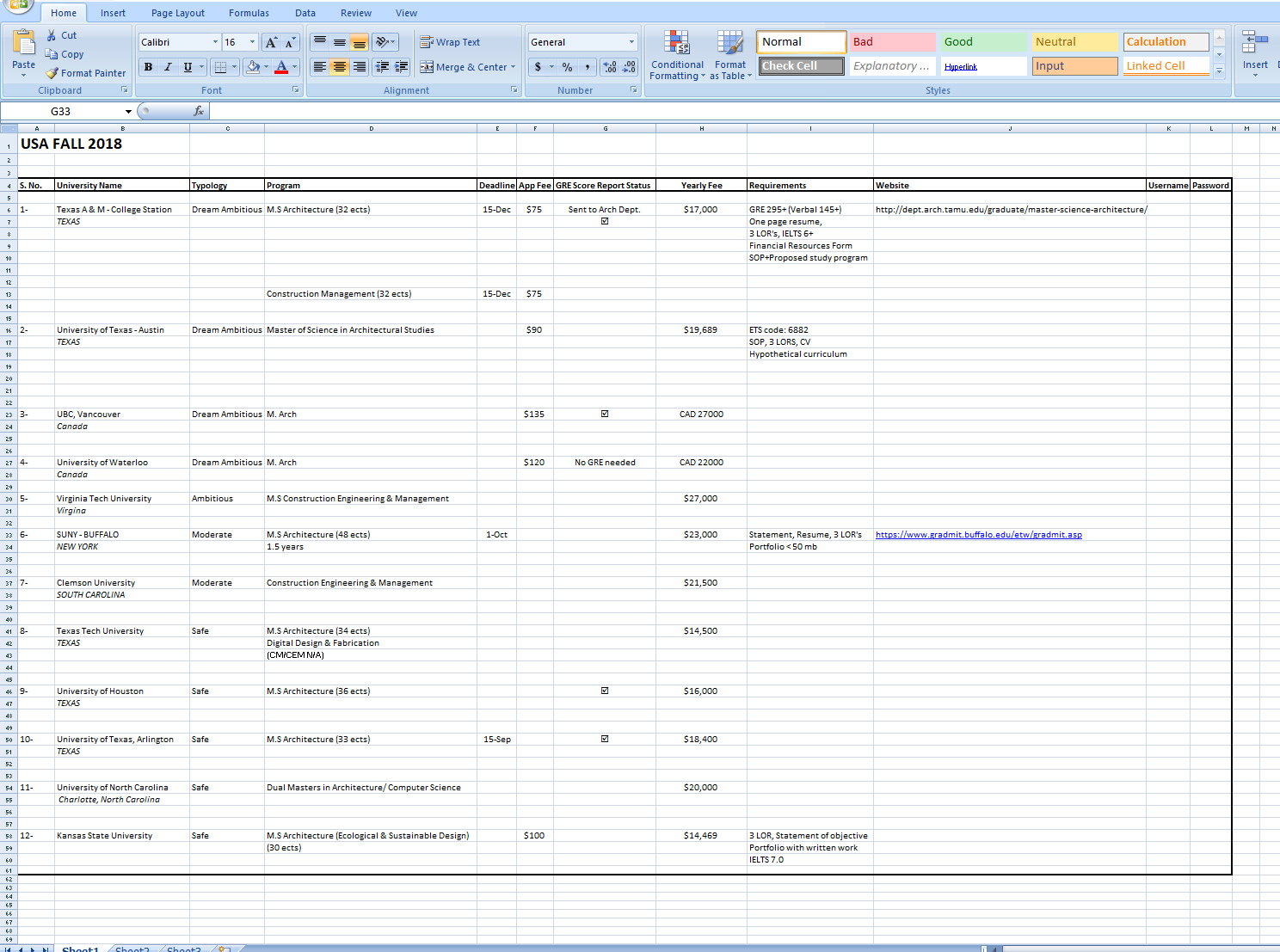Image resolution: width=1280 pixels, height=952 pixels.
Task: Expand the Name Box dropdown arrow
Action: (x=128, y=112)
